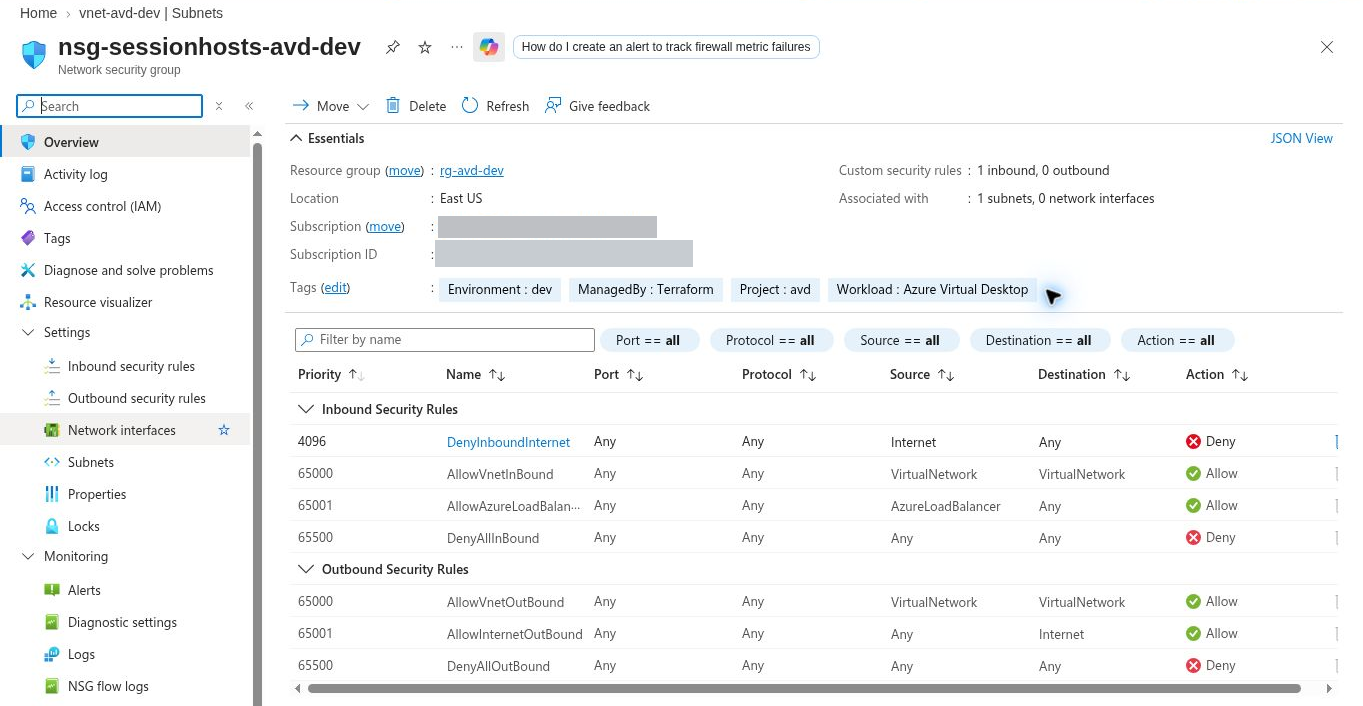Open the Port == all filter

(x=648, y=340)
